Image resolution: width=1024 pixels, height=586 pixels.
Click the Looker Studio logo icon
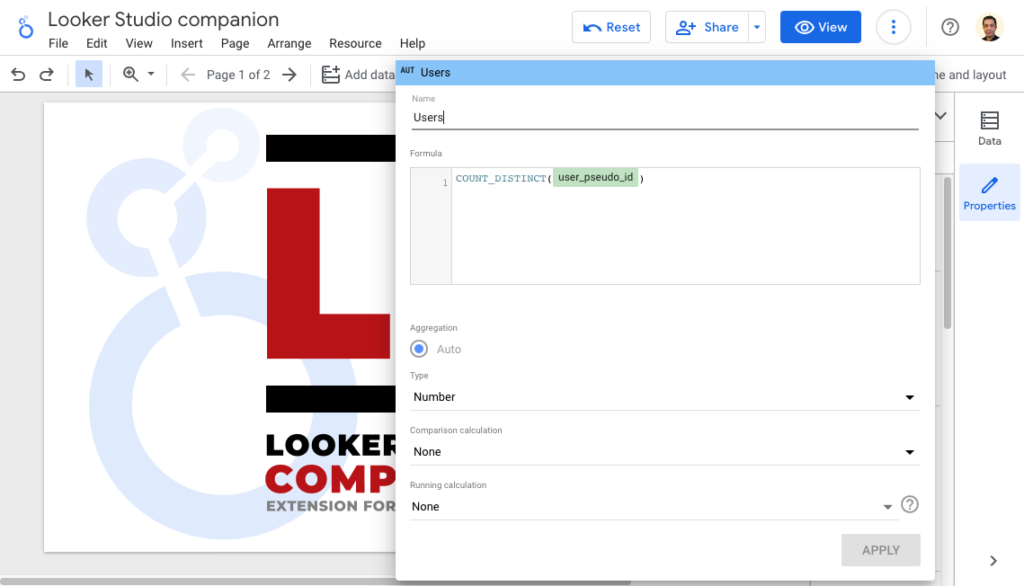click(x=25, y=27)
